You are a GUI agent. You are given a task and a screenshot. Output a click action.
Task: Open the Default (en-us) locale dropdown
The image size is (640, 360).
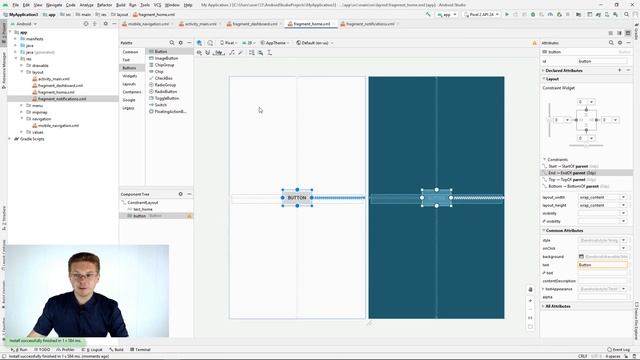point(314,43)
